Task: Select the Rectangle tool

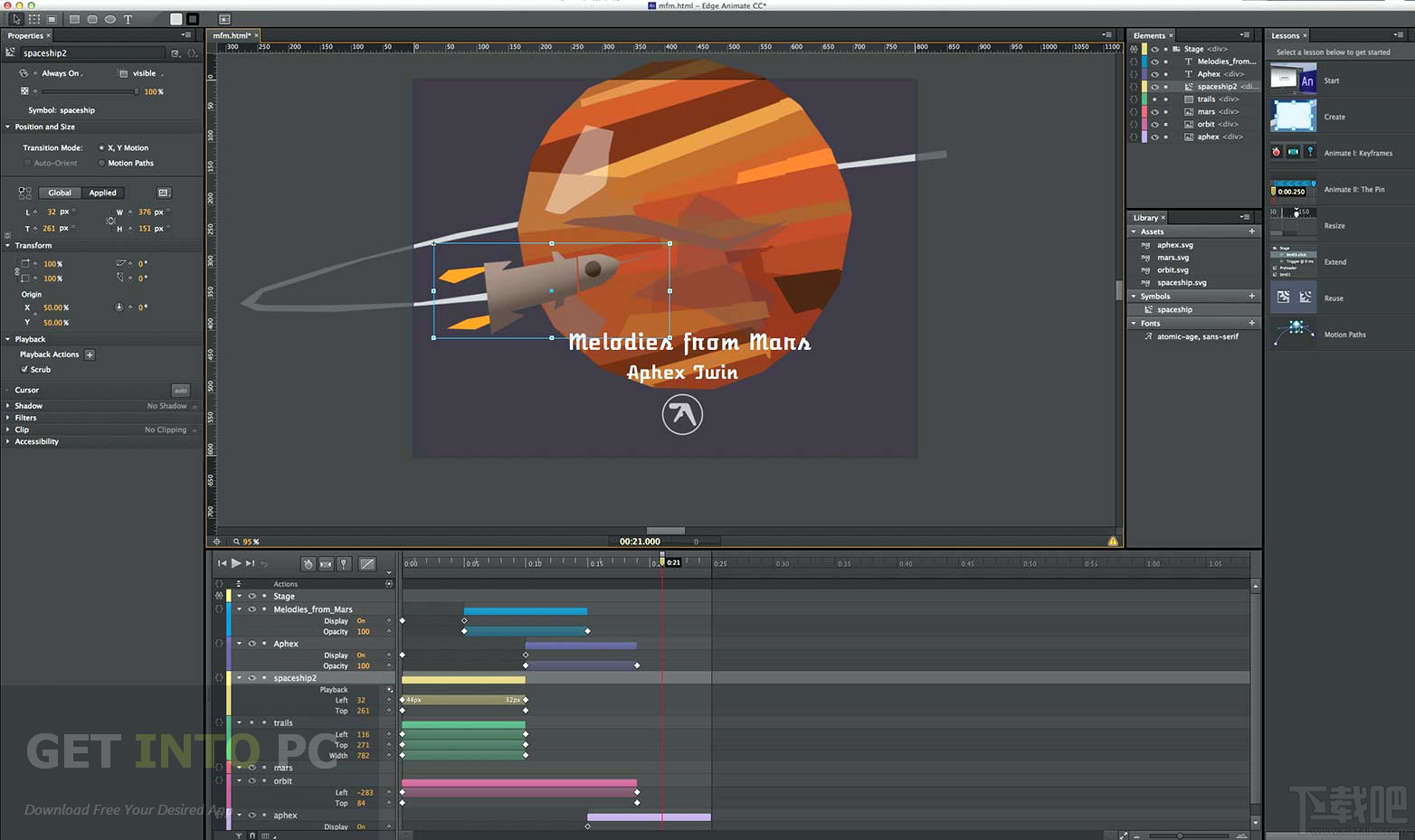Action: point(75,19)
